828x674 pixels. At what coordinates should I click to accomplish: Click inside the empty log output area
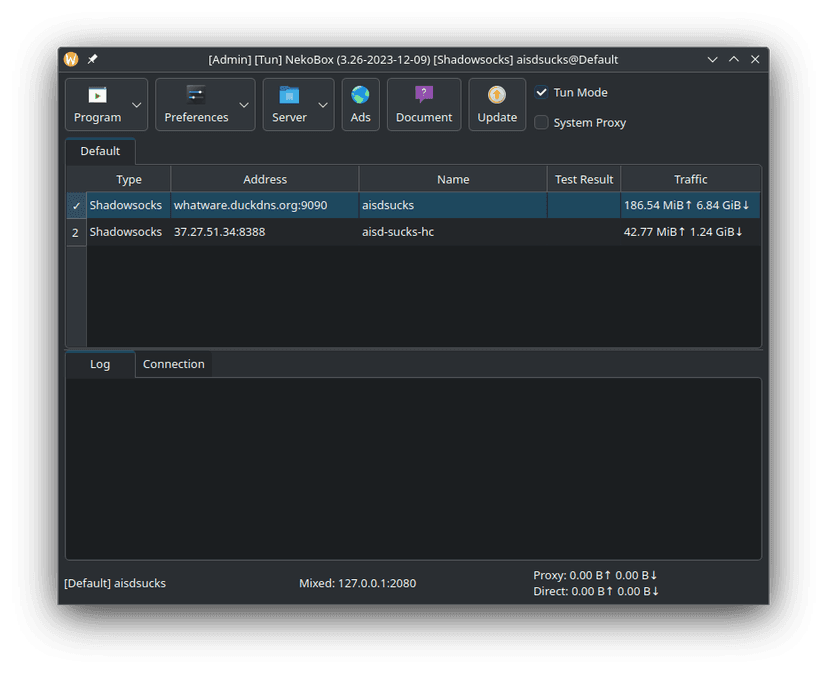tap(413, 469)
